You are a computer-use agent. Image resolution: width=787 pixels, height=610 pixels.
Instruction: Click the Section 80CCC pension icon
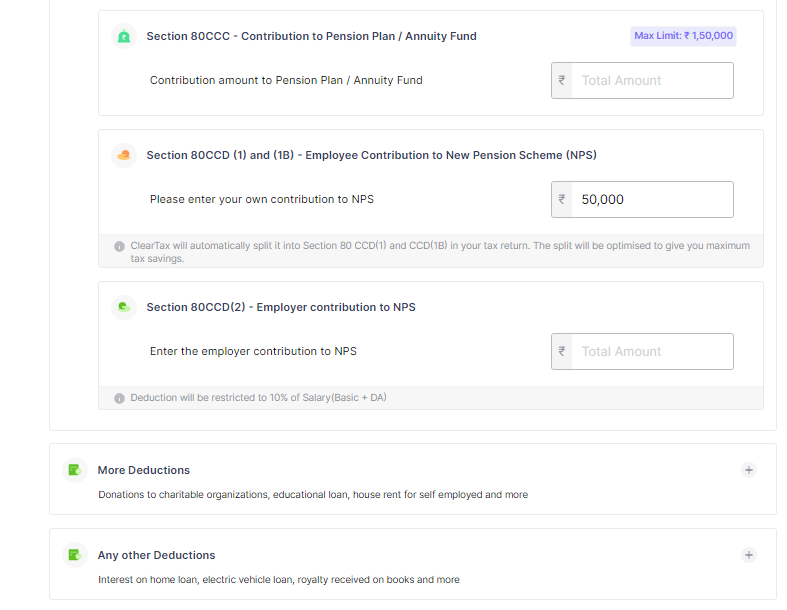124,36
